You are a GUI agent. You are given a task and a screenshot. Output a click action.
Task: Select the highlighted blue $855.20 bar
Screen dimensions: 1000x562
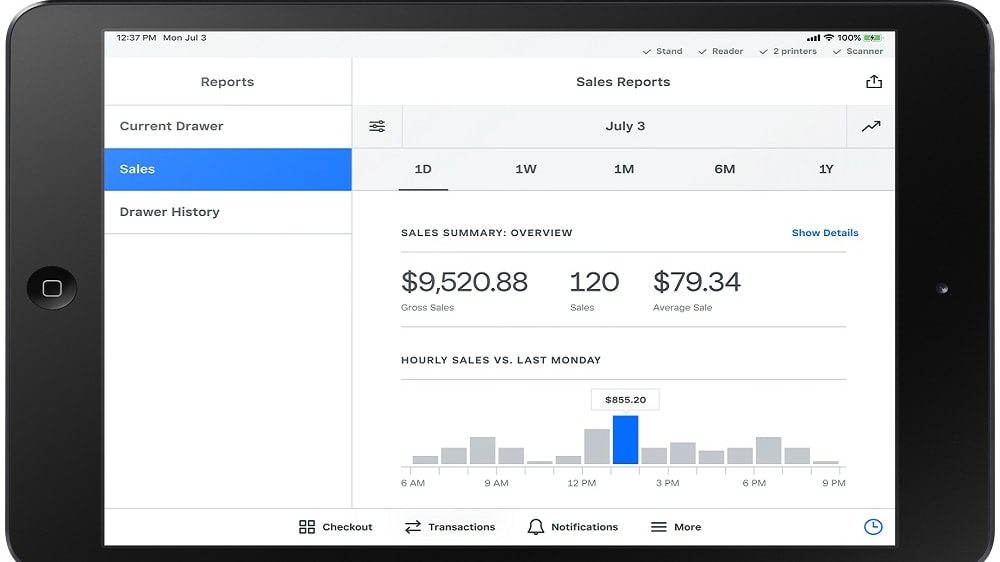pyautogui.click(x=625, y=440)
